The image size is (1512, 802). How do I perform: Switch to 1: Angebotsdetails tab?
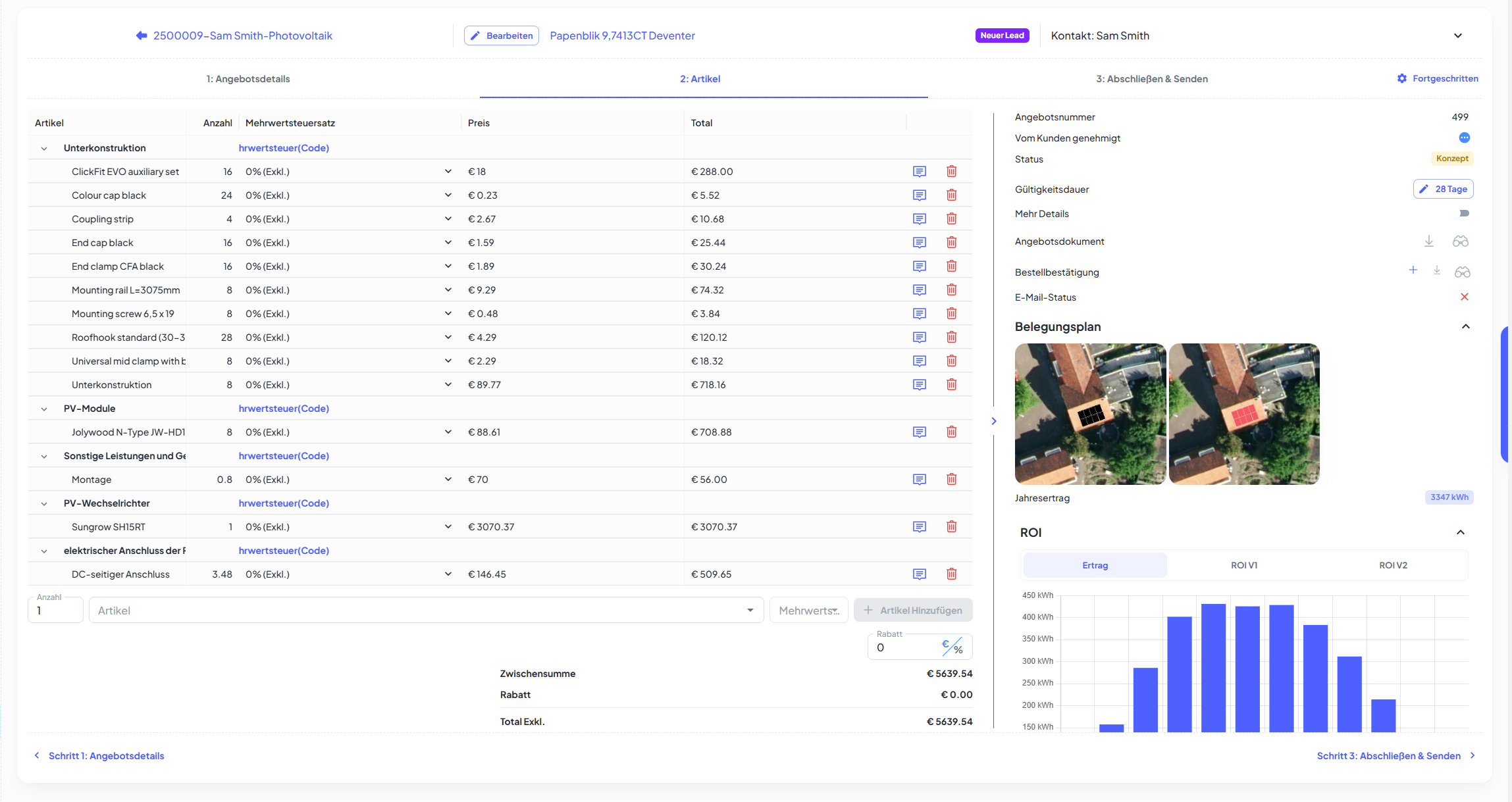[248, 79]
